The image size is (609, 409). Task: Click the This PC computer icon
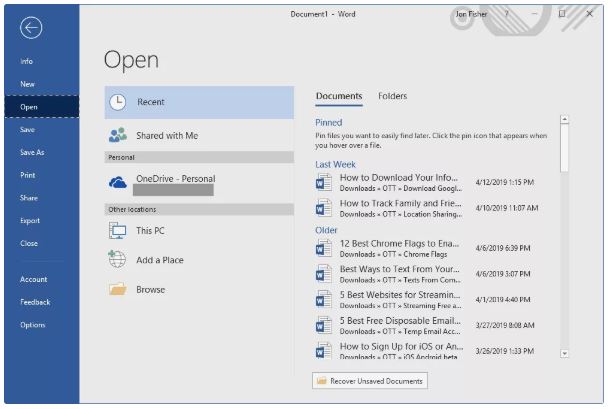[117, 230]
